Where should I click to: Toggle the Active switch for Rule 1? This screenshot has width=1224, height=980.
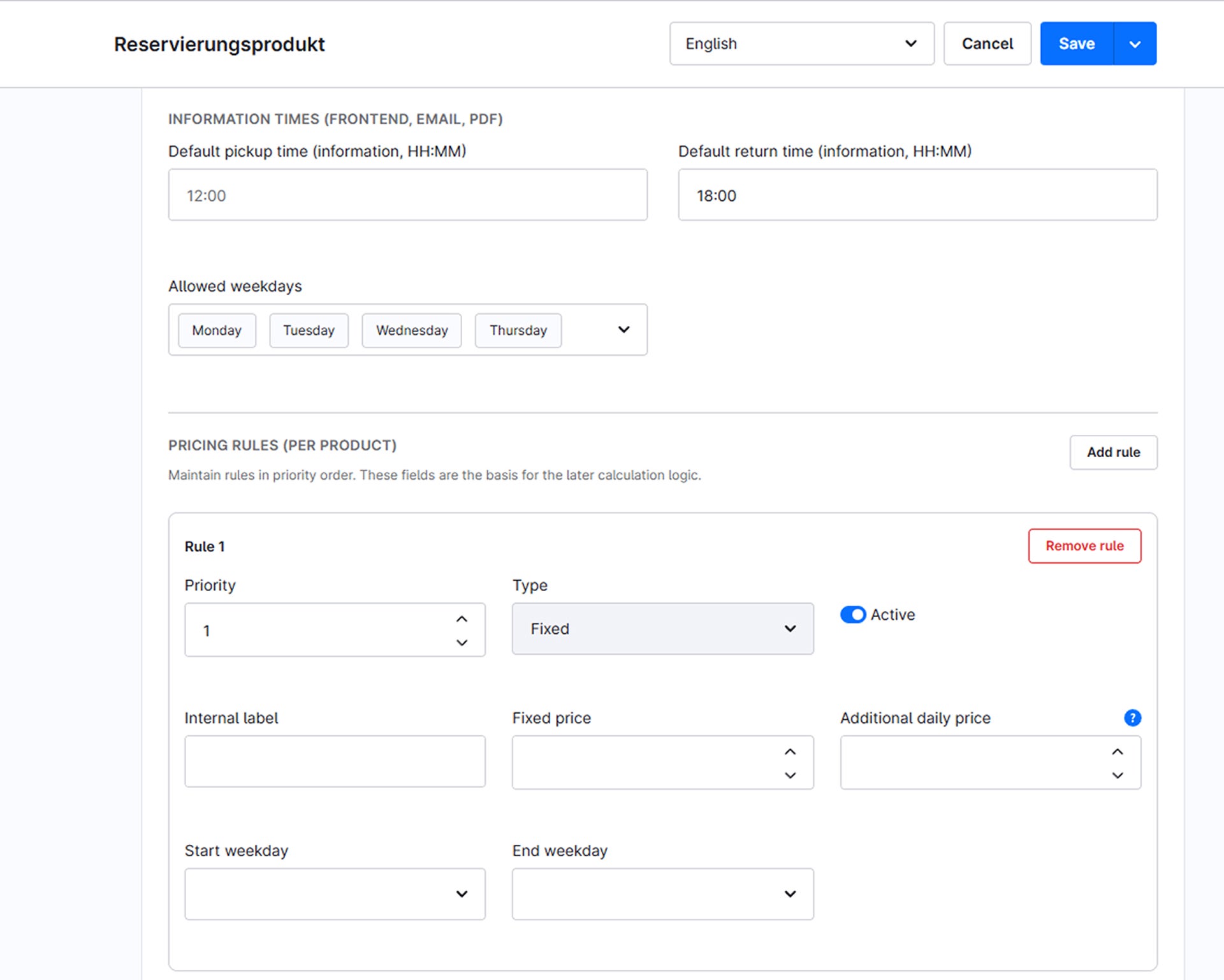pos(853,615)
